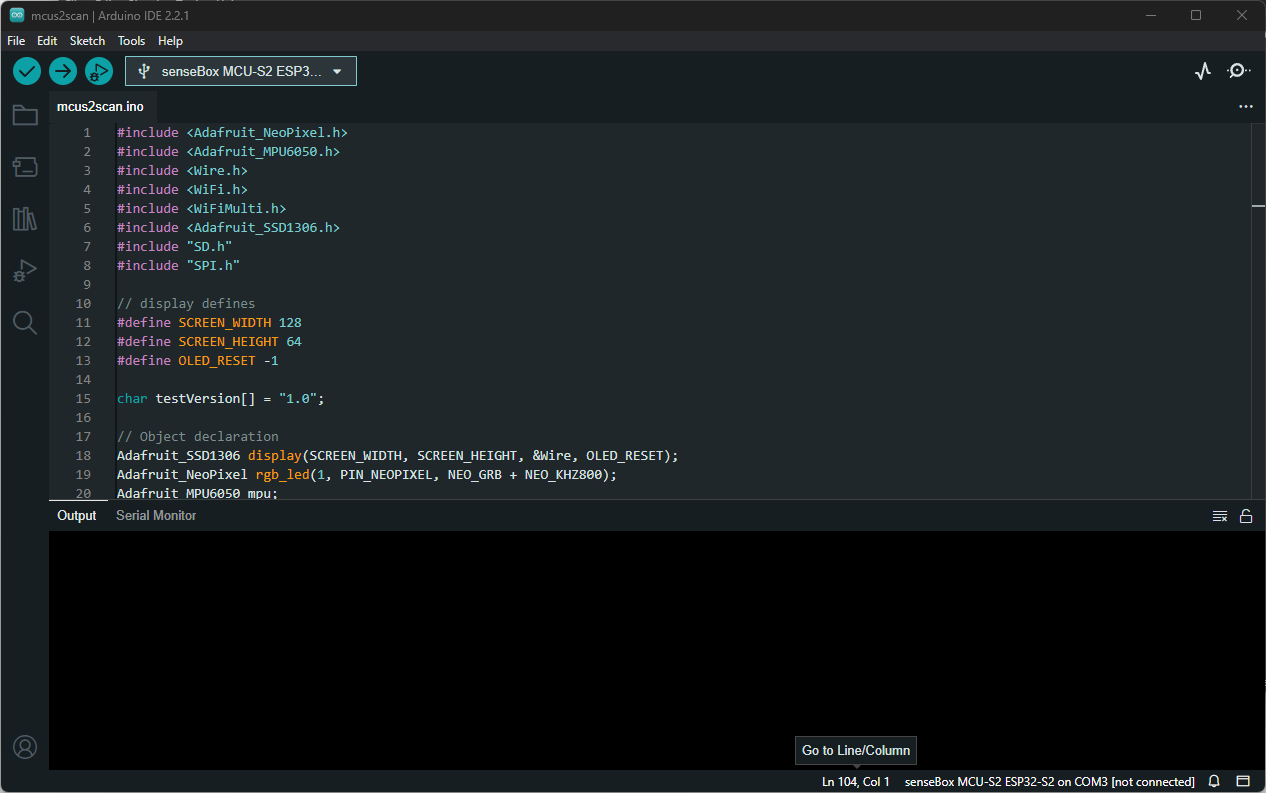Toggle the notifications bell icon
This screenshot has height=793, width=1266.
click(x=1214, y=781)
